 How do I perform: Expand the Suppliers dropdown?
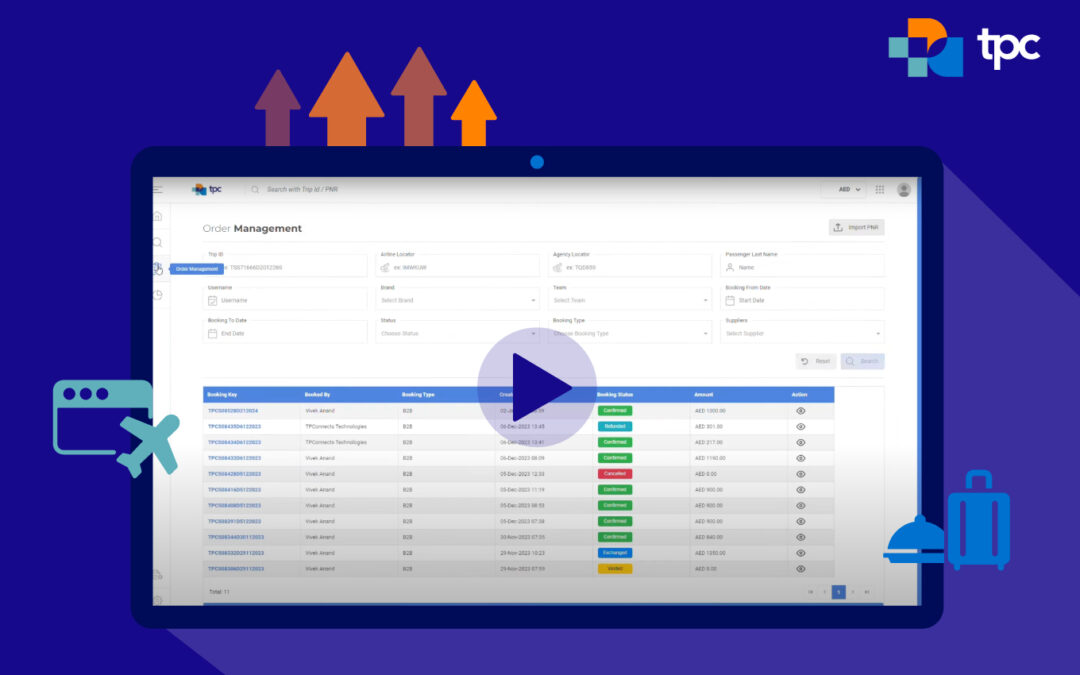(802, 333)
